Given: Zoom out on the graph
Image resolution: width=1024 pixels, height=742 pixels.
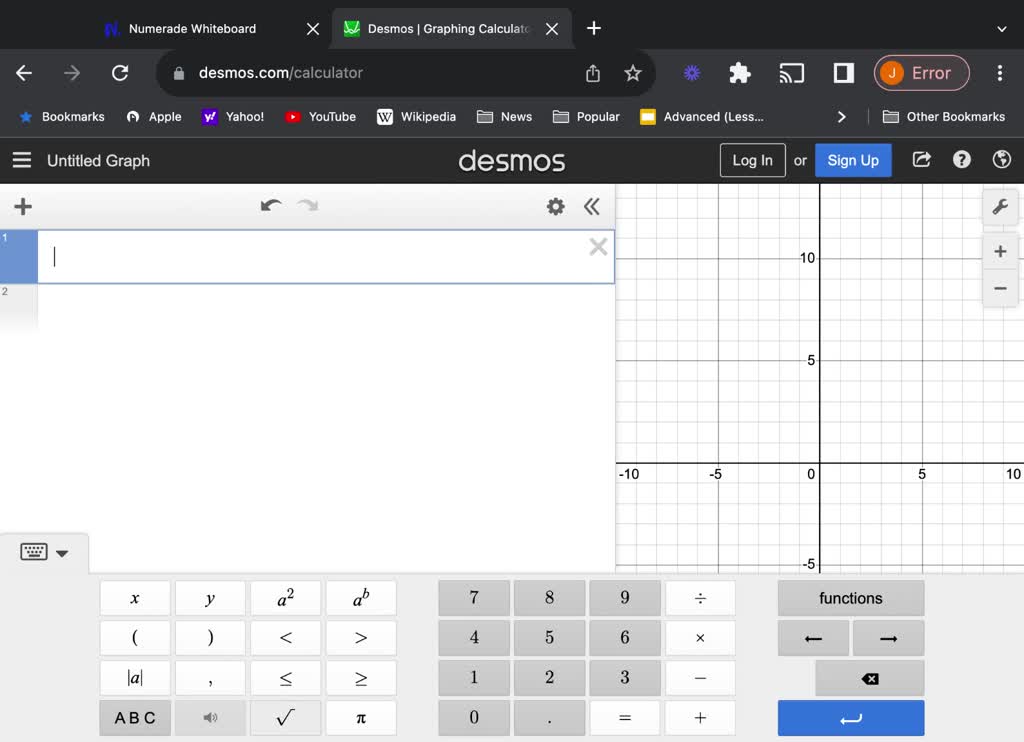Looking at the screenshot, I should [x=1000, y=288].
